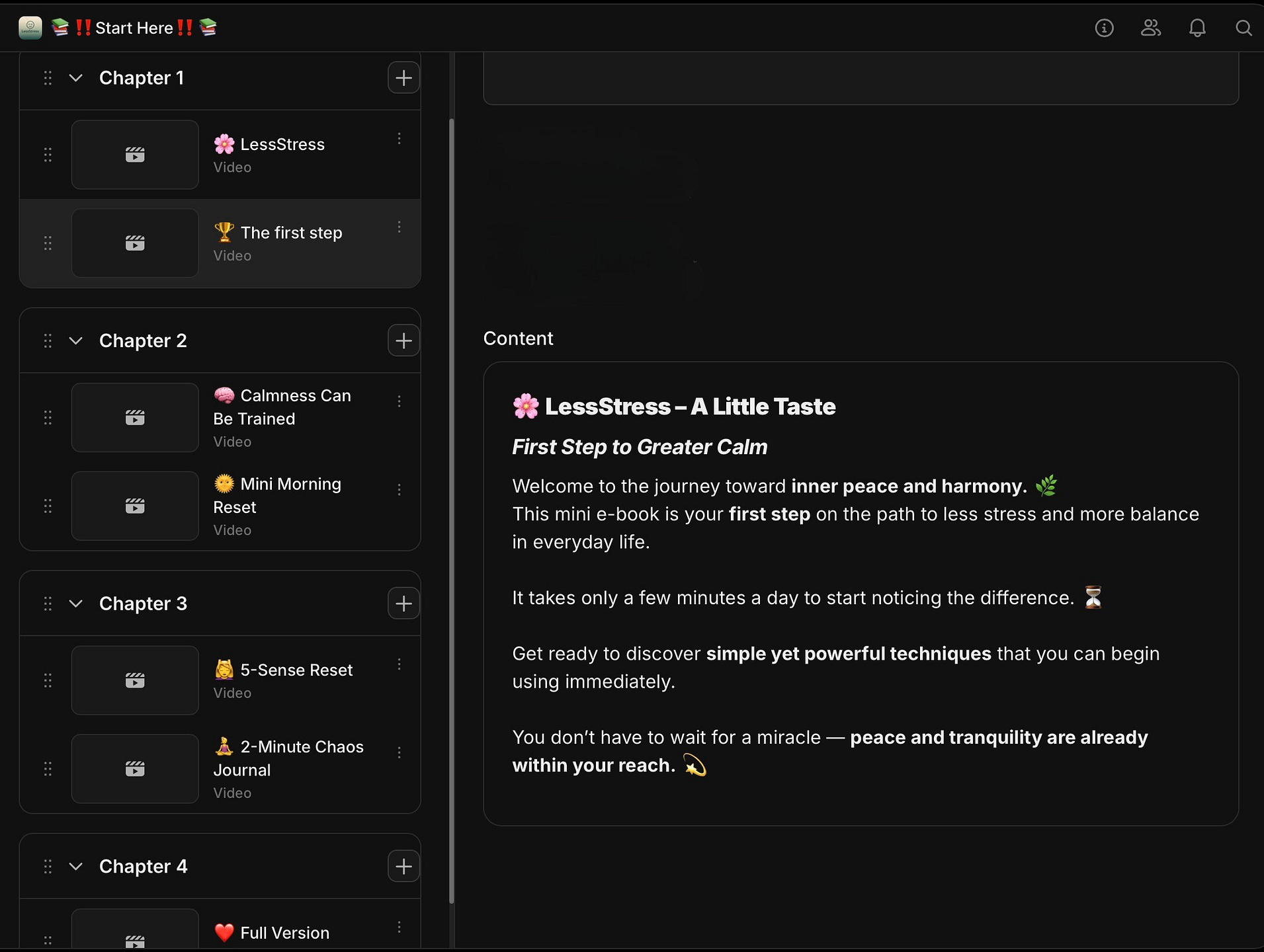This screenshot has width=1264, height=952.
Task: Click the 'First Step to Greater Calm' subtitle
Action: 640,447
